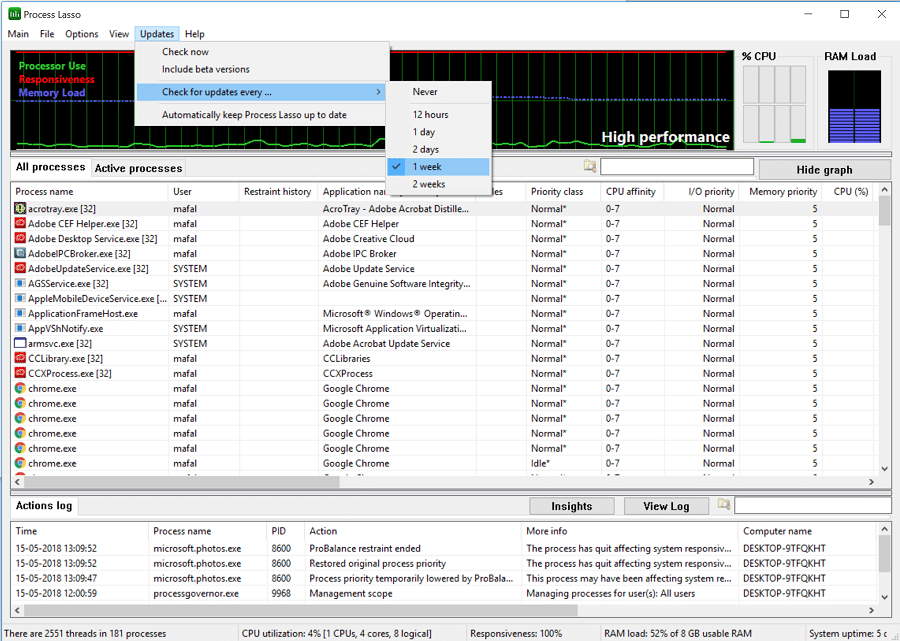Screen dimensions: 900x641
Task: Select the 'ProBalance restraint ended' log action
Action: pos(365,549)
